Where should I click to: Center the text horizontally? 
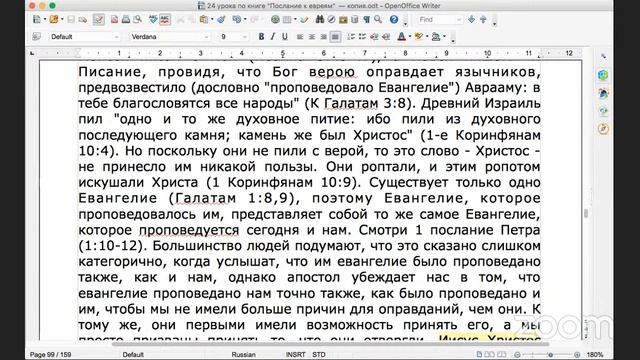coord(312,37)
